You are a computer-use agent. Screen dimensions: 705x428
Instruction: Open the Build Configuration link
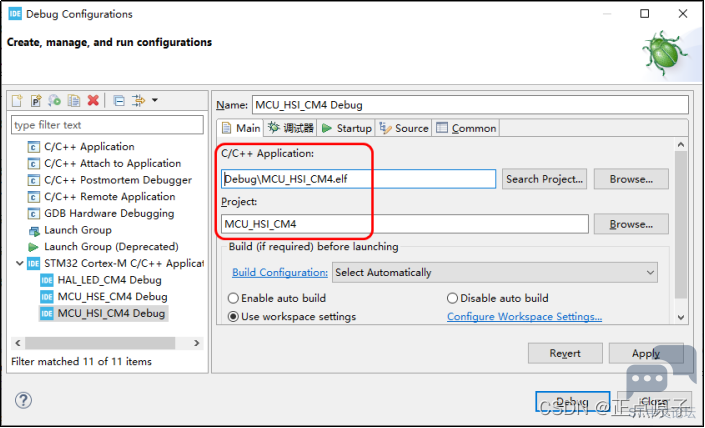click(x=280, y=272)
